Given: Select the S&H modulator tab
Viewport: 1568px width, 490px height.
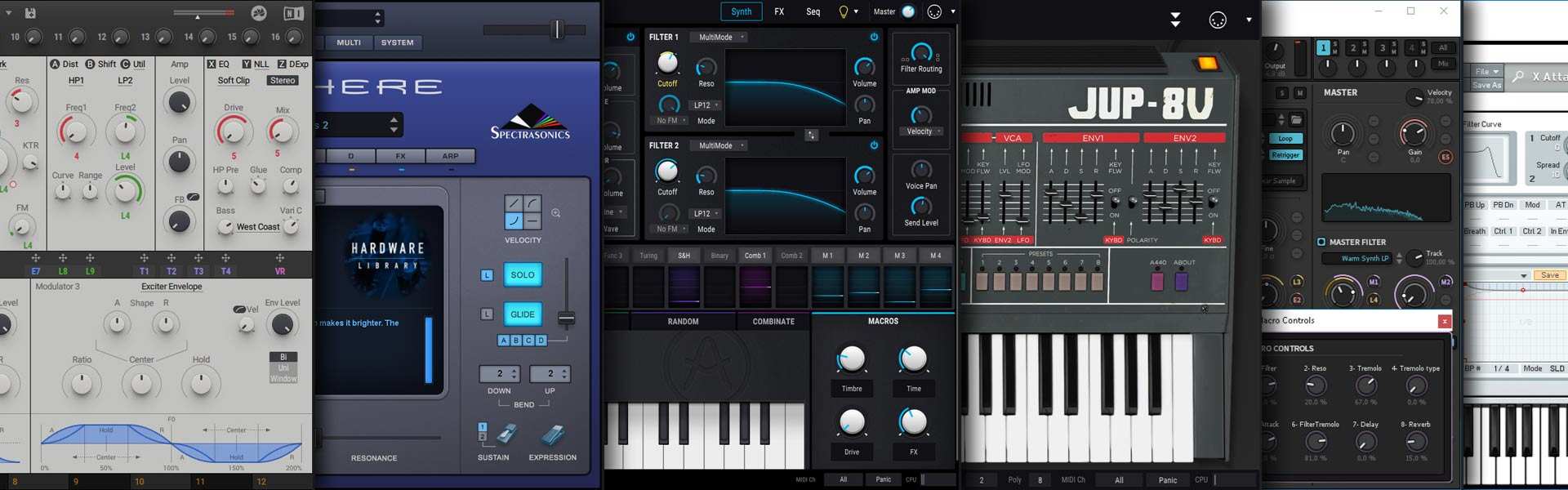Looking at the screenshot, I should (684, 256).
